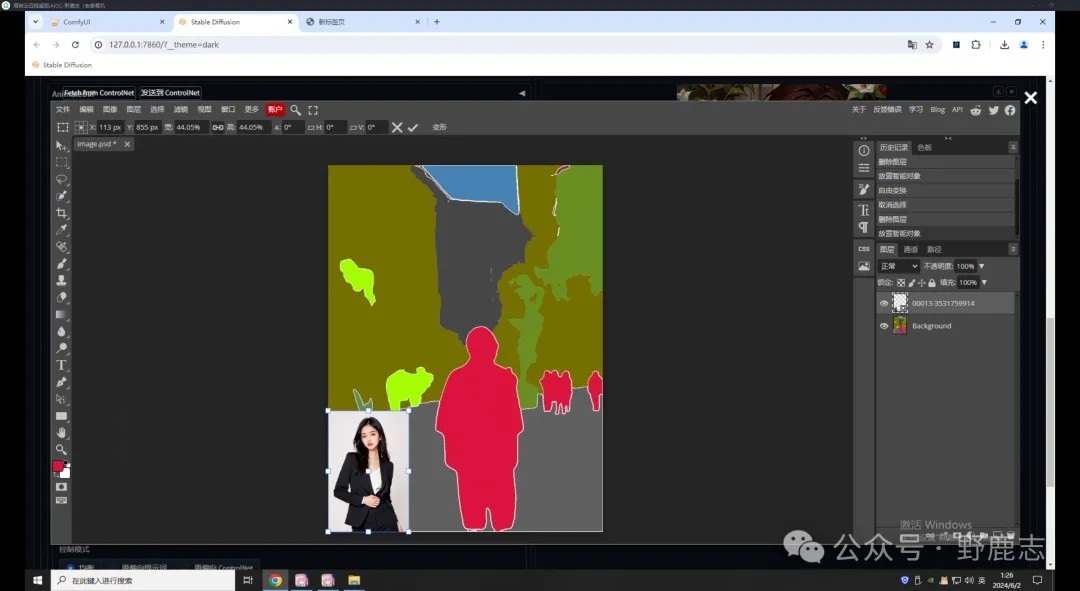Switch to the Channels tab
The image size is (1080, 591).
tap(911, 249)
